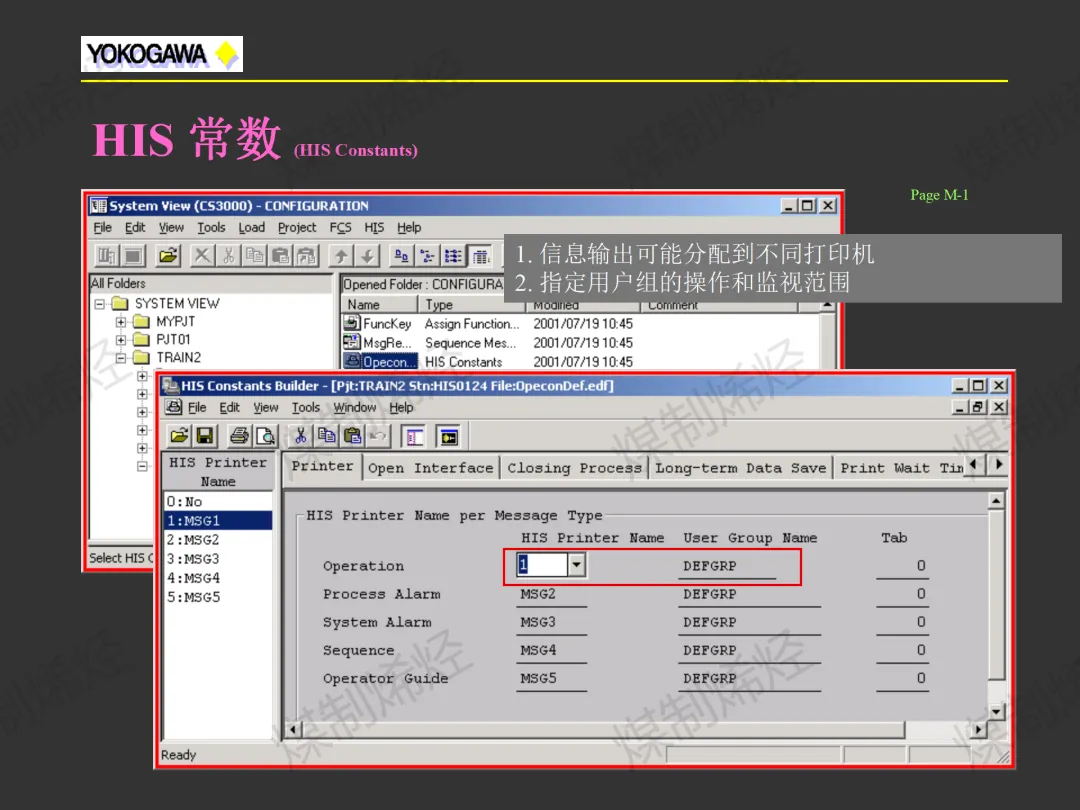Click the copy icon in System View toolbar
The width and height of the screenshot is (1080, 810).
(x=254, y=256)
